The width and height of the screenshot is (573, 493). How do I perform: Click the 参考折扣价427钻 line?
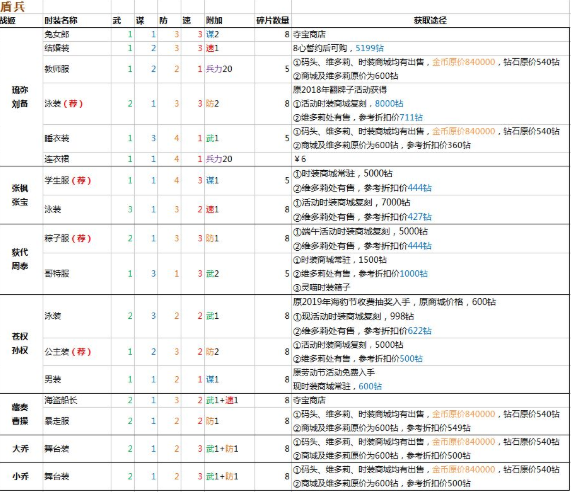362,217
